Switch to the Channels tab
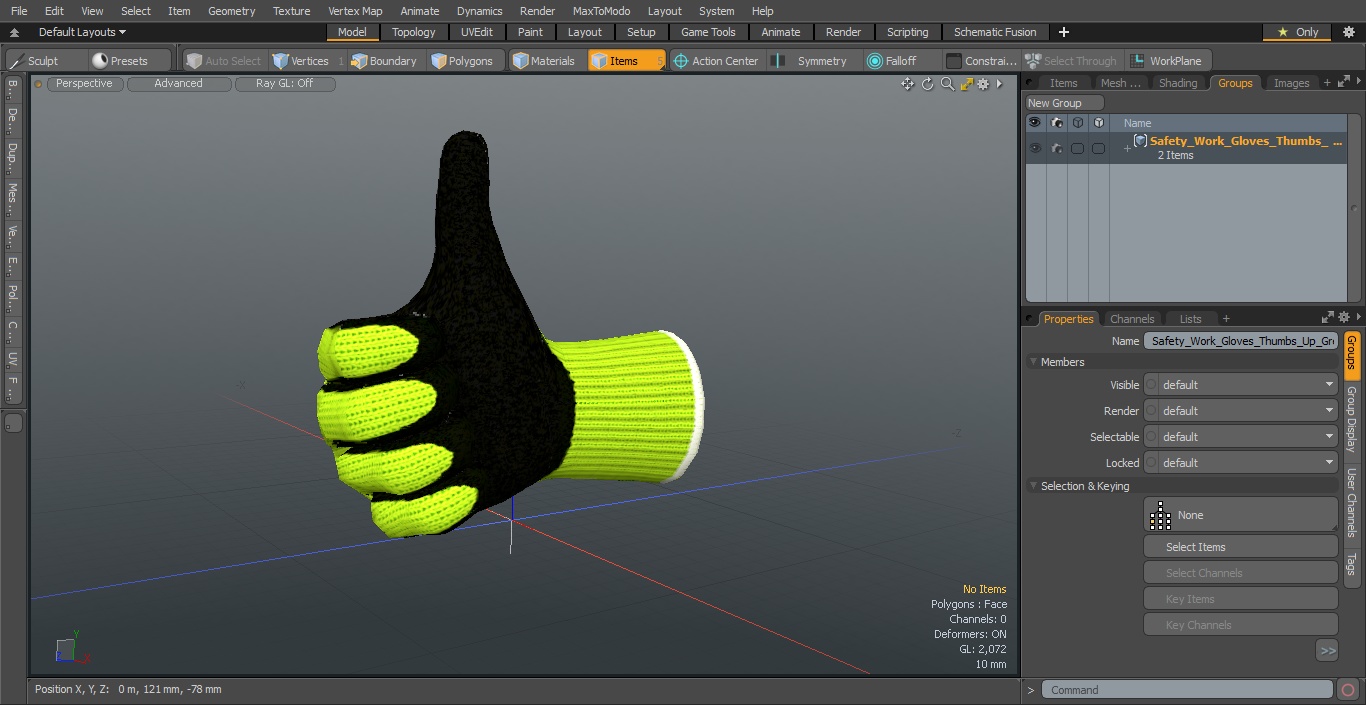This screenshot has height=705, width=1366. click(1132, 319)
